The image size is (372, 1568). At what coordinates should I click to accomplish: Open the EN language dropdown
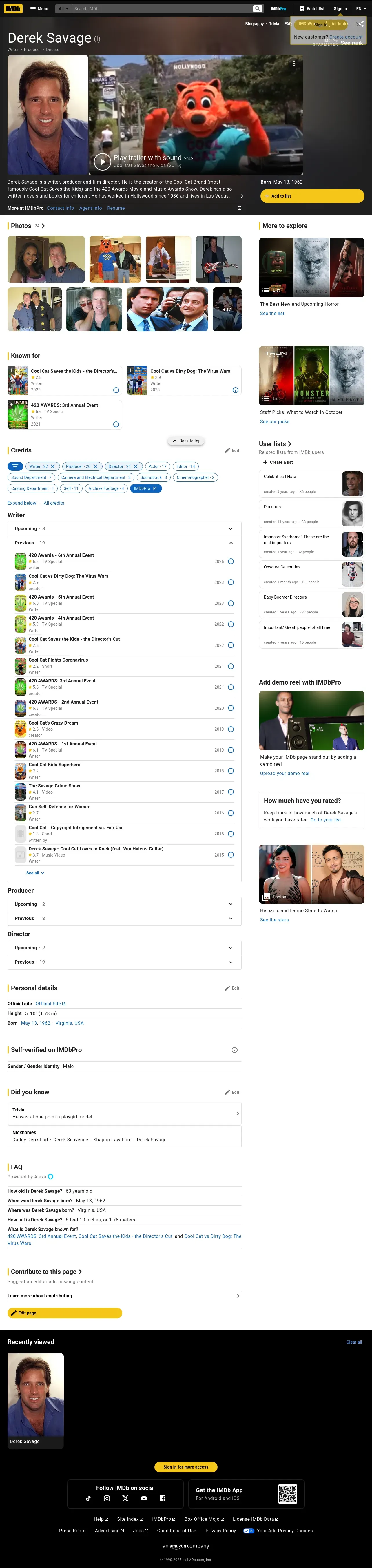click(x=361, y=8)
